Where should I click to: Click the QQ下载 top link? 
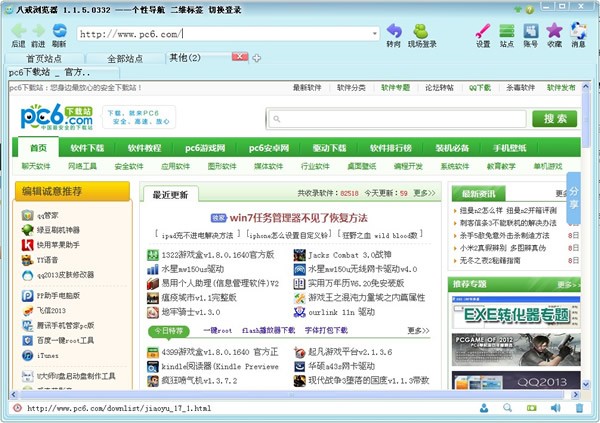[x=480, y=88]
